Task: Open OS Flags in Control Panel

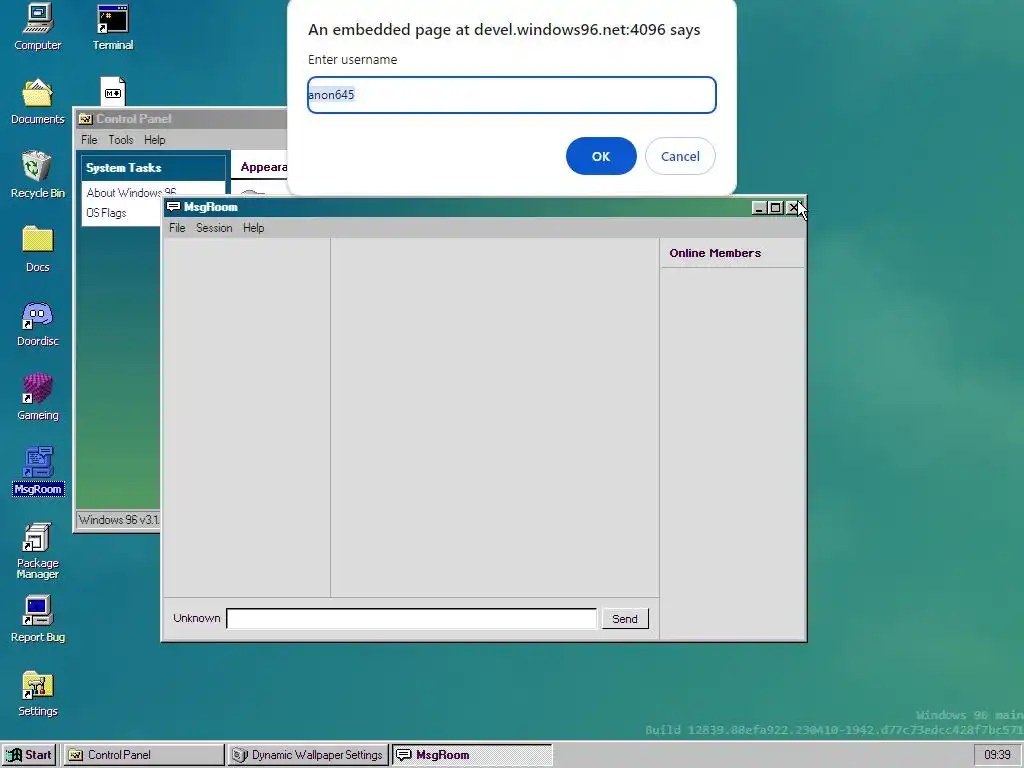Action: (x=106, y=213)
